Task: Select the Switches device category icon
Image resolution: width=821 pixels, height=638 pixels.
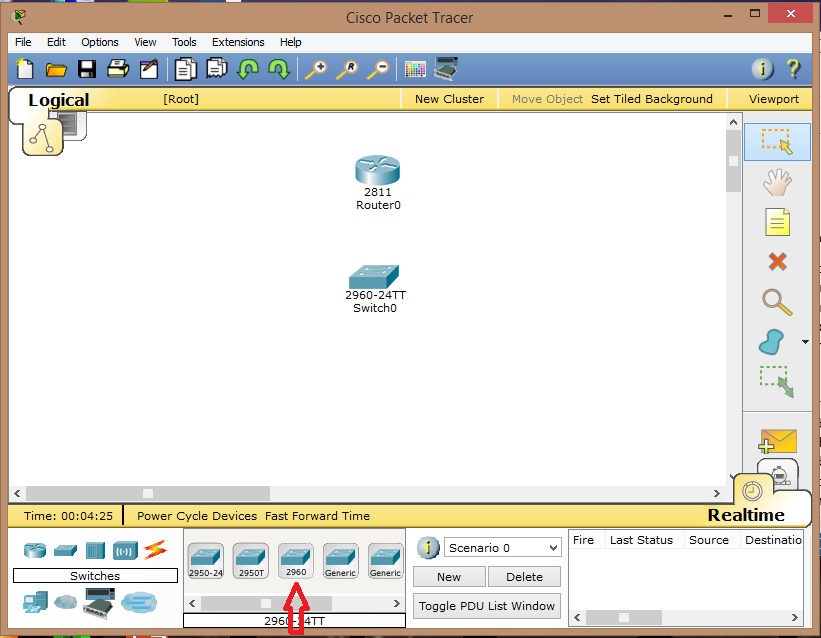Action: [65, 551]
